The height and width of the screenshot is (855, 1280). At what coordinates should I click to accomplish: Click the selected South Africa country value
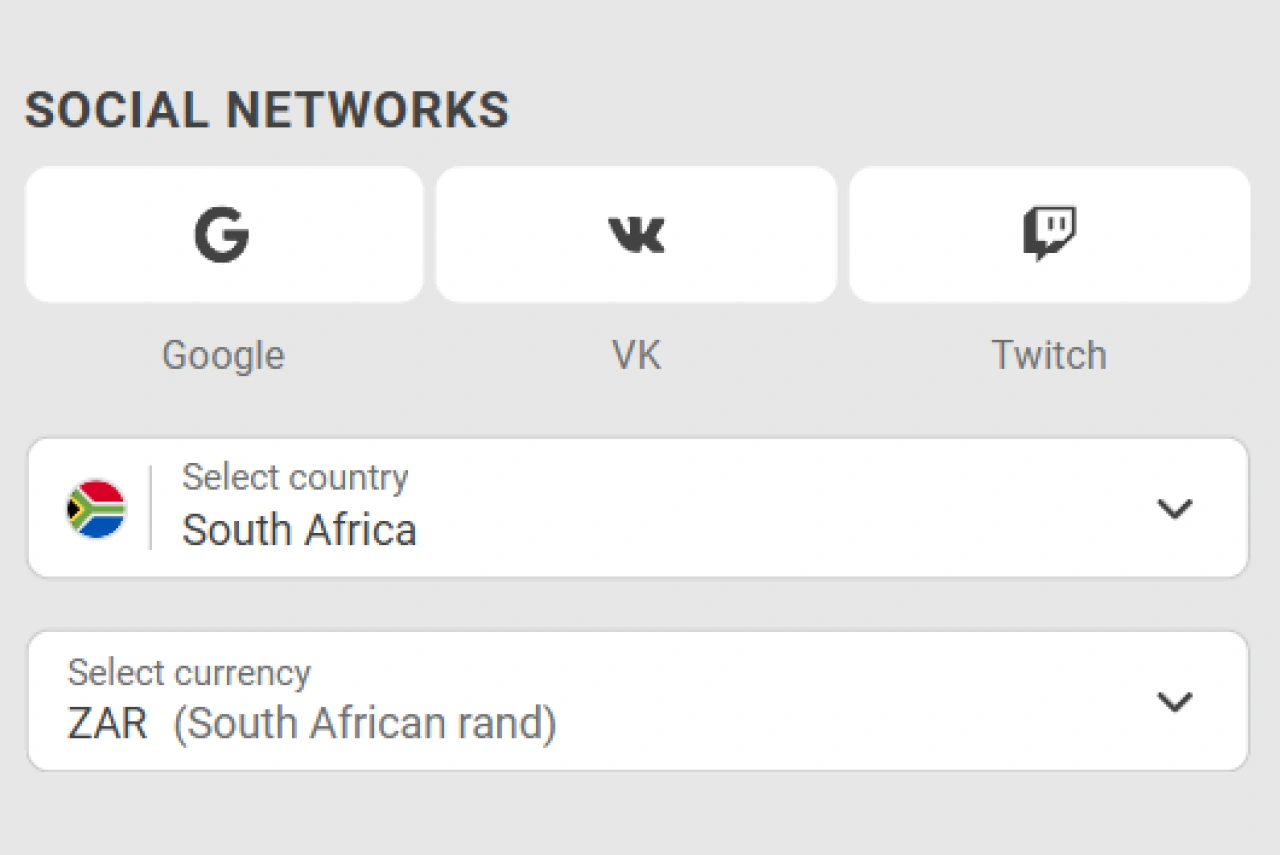299,530
